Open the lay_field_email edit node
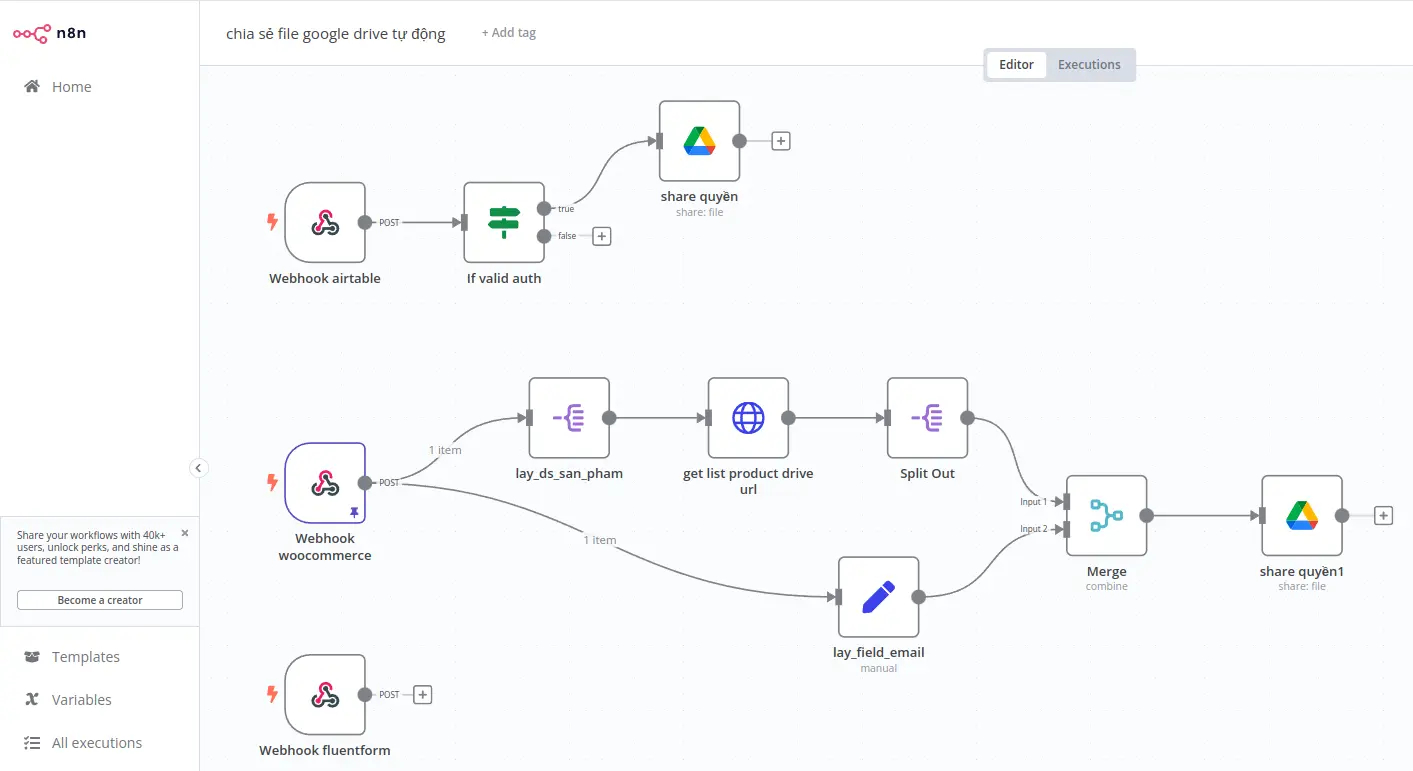1413x771 pixels. click(x=878, y=597)
